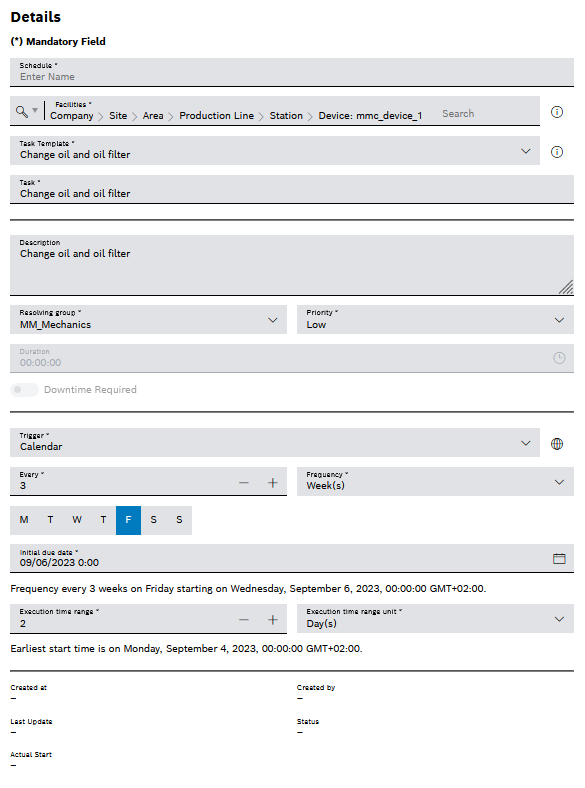
Task: Decrease Execution time range with minus
Action: (244, 620)
